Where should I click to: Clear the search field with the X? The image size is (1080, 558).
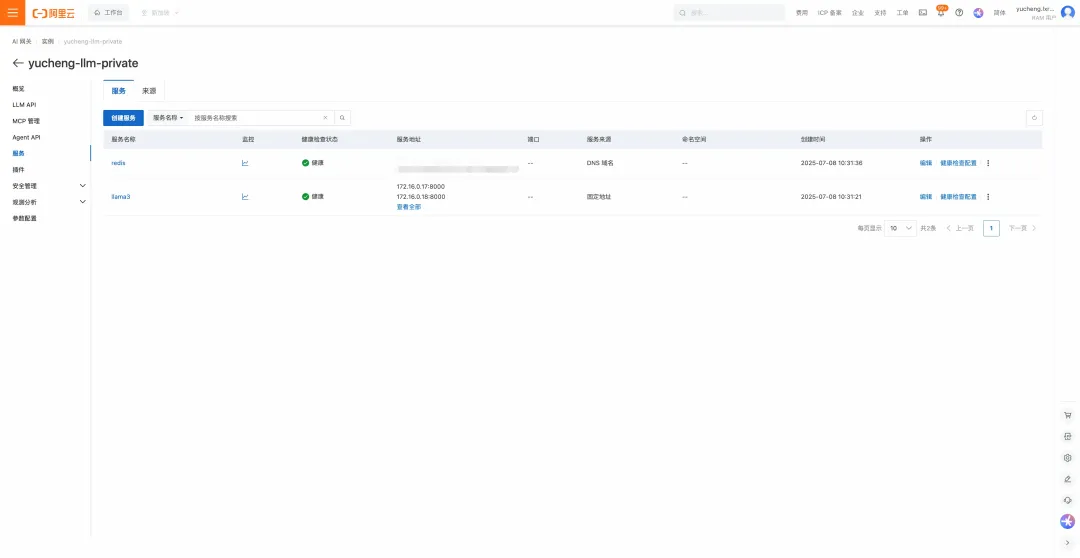(325, 118)
